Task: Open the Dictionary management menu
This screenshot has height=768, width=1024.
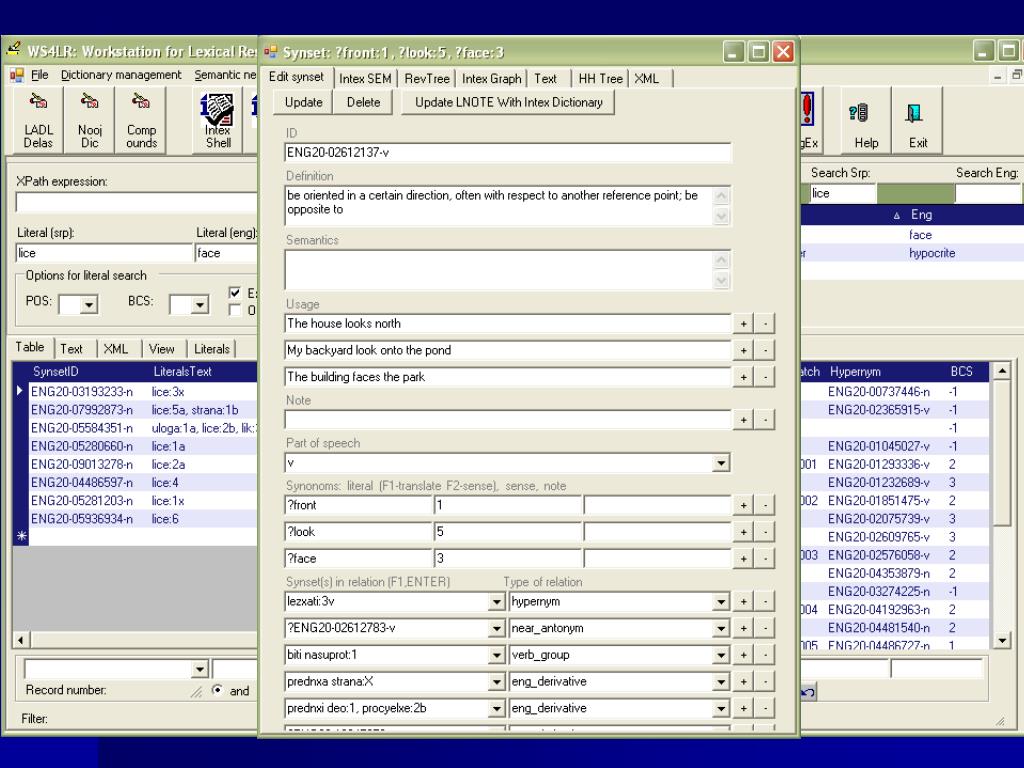Action: pyautogui.click(x=121, y=75)
